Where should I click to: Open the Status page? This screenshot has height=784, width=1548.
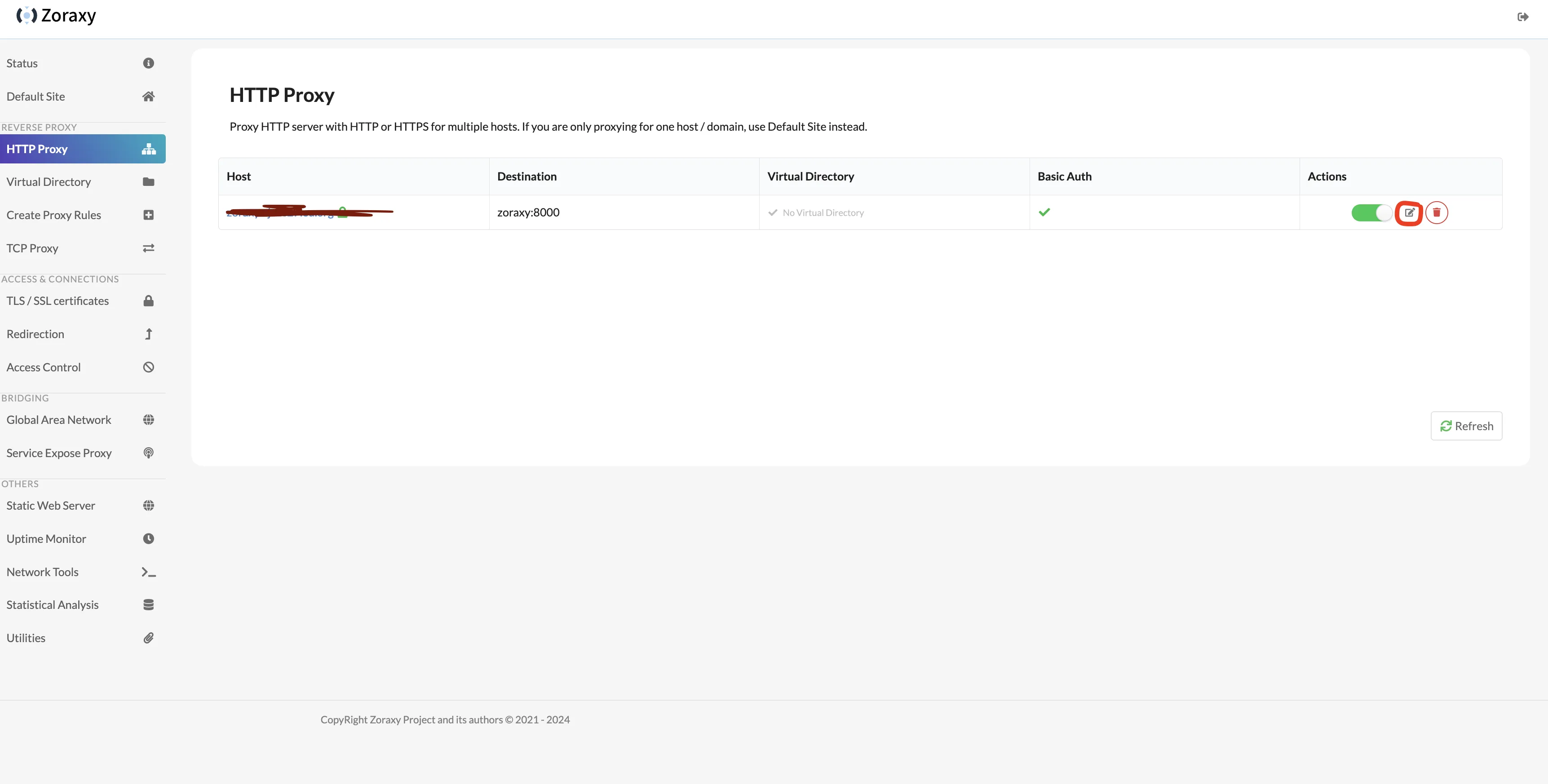click(x=83, y=63)
